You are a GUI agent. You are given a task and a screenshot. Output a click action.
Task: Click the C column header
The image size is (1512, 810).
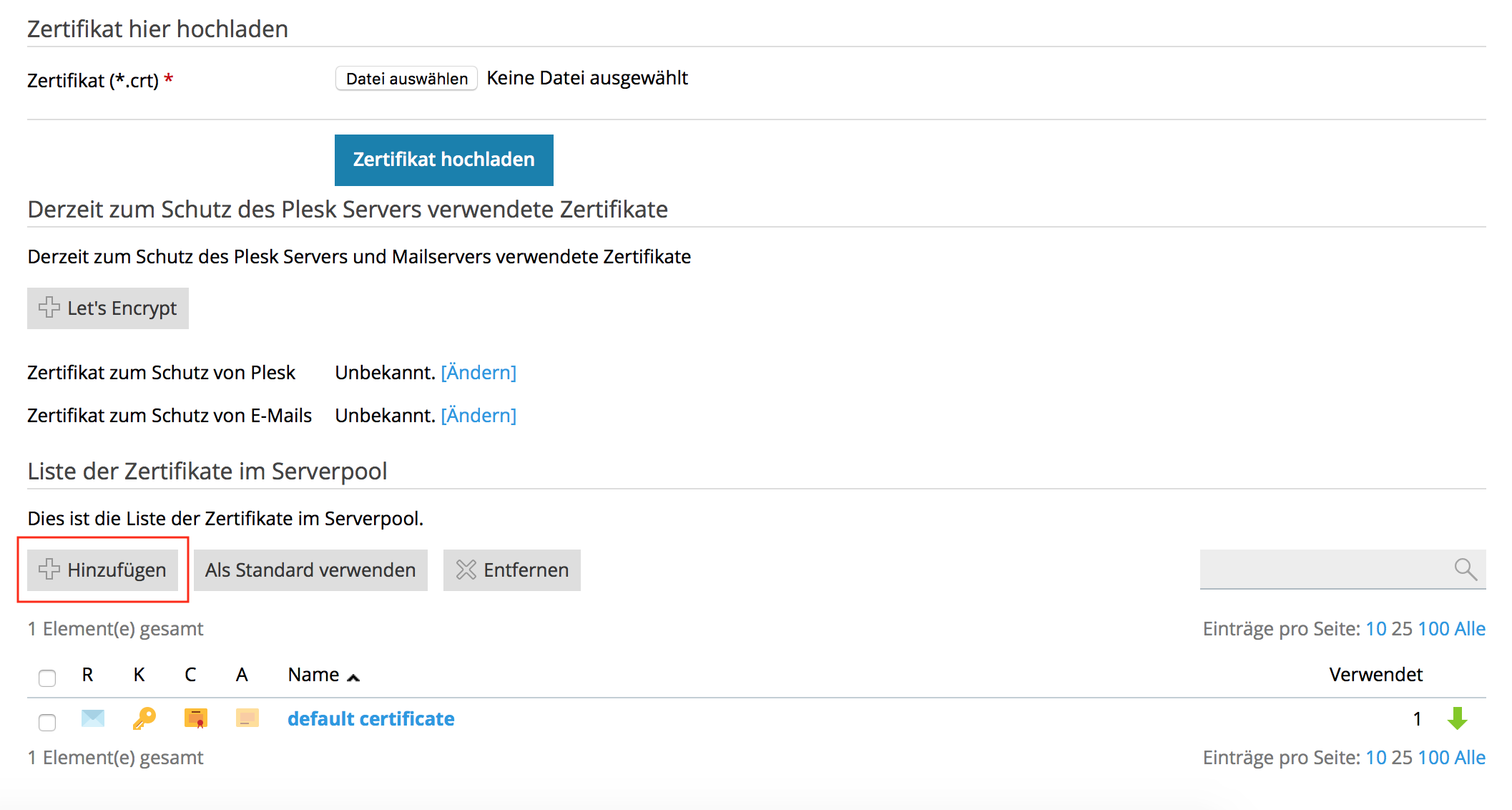click(x=190, y=675)
